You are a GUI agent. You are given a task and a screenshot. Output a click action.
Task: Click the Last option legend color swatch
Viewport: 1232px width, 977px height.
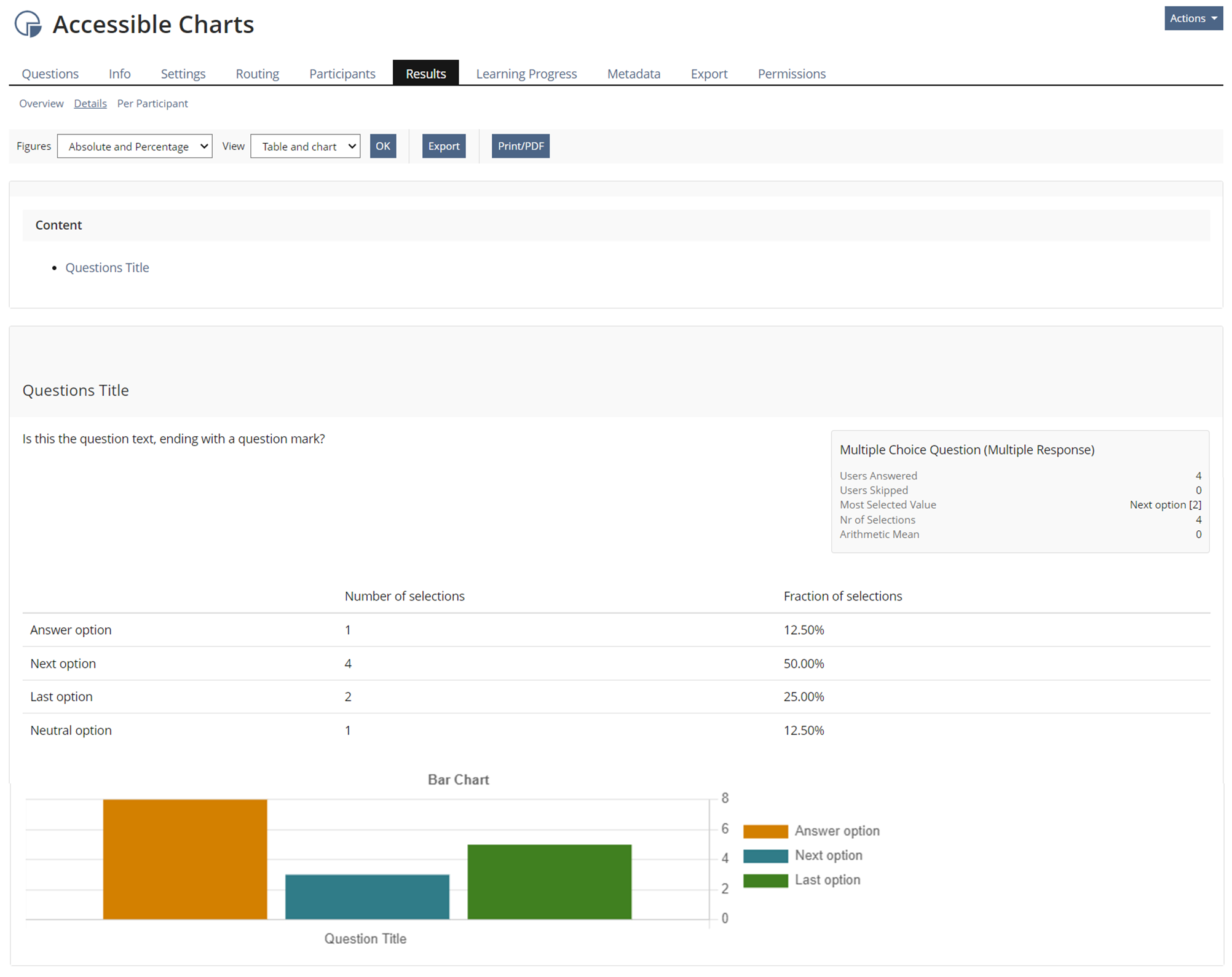tap(765, 879)
